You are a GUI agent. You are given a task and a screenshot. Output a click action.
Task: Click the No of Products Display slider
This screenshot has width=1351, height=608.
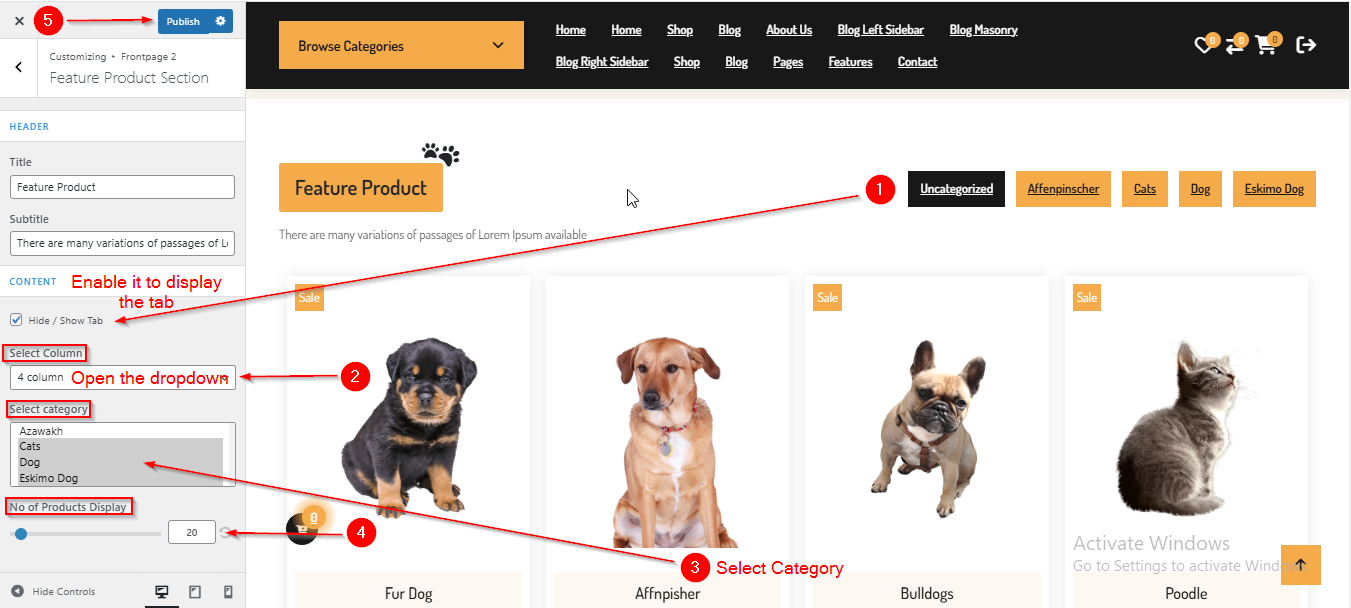85,534
